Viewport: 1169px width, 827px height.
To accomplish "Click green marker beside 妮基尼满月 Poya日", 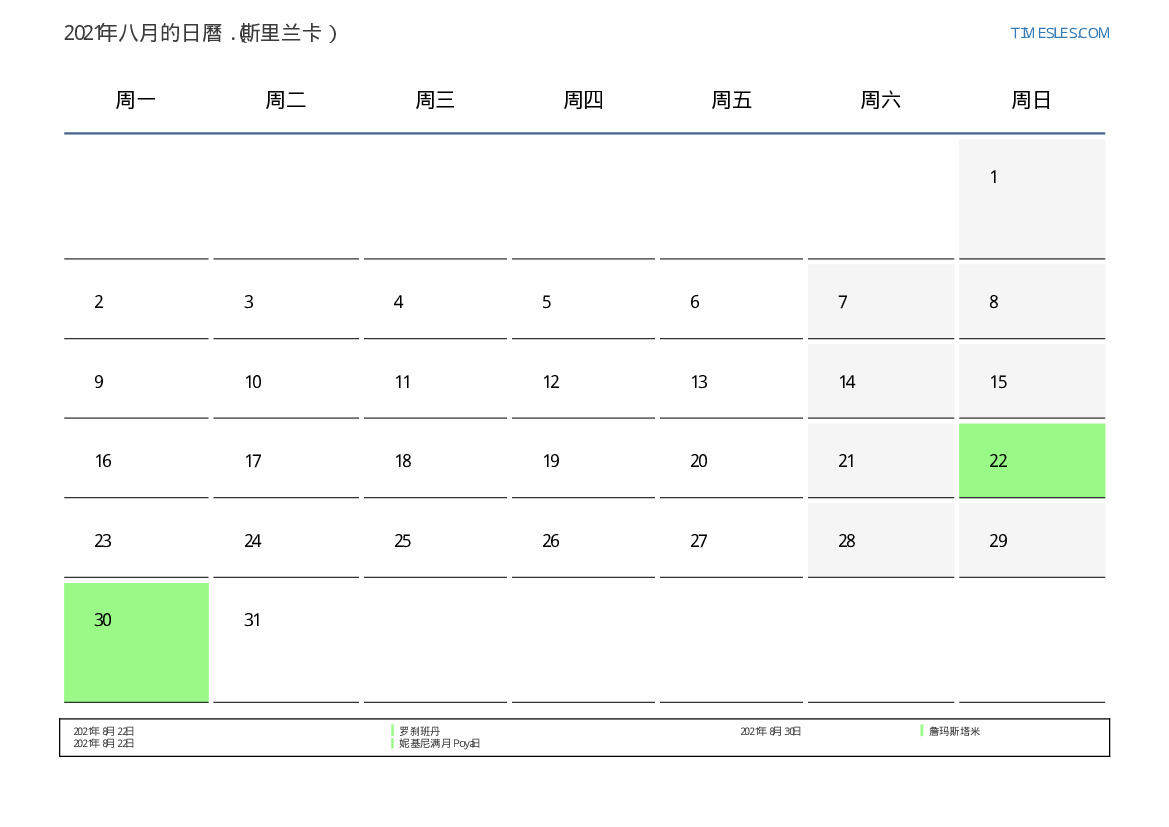I will [392, 743].
